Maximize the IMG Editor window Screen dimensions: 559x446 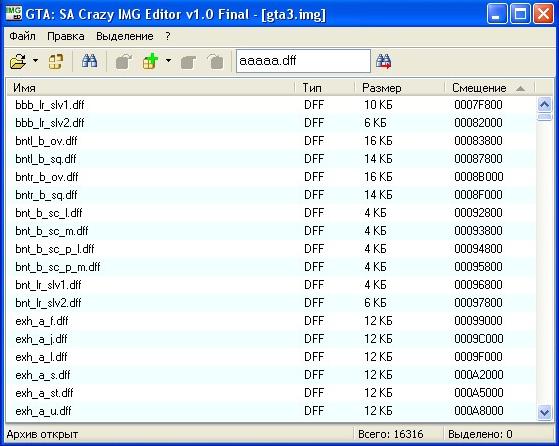click(520, 14)
